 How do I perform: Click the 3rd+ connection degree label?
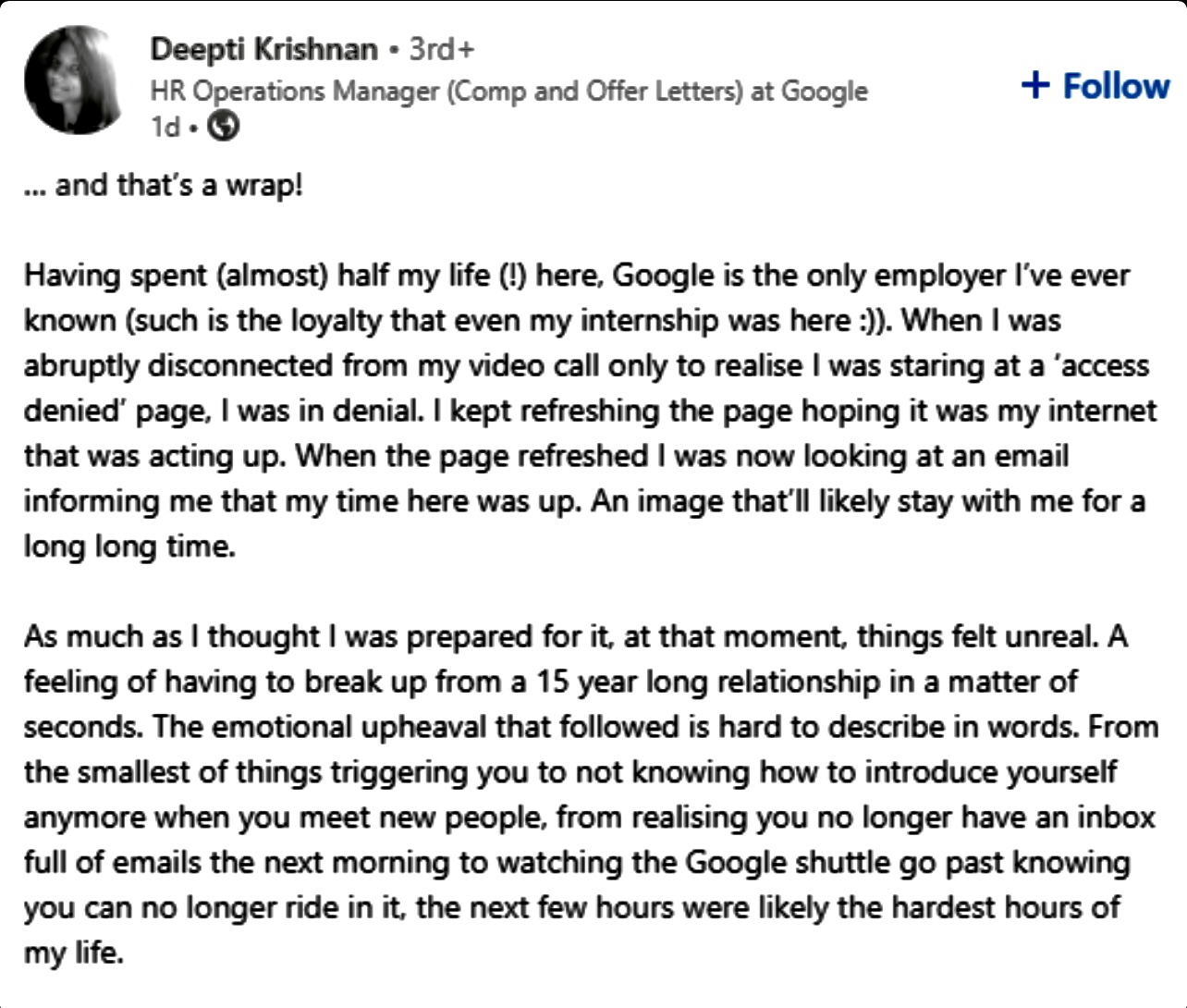(x=442, y=49)
